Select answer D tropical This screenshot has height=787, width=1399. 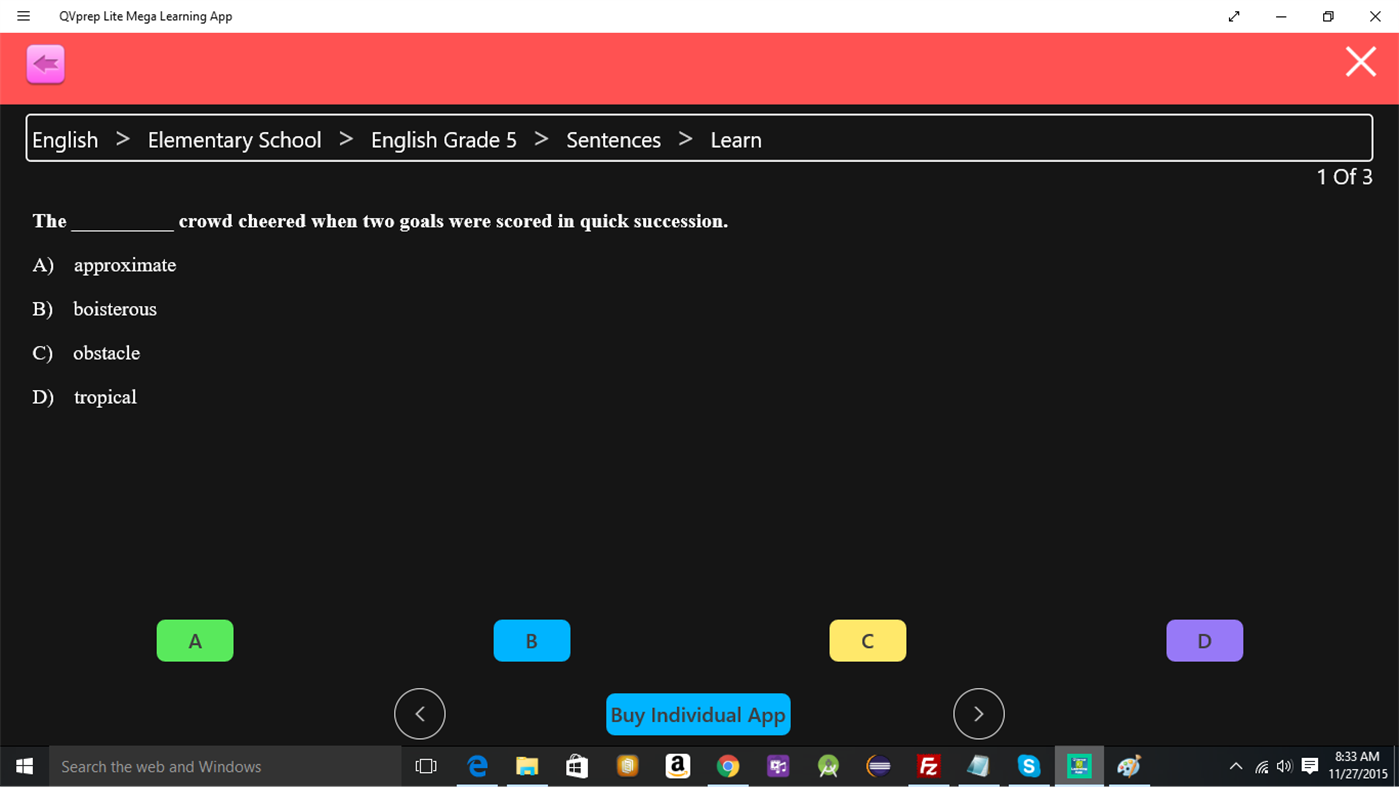pyautogui.click(x=1204, y=640)
